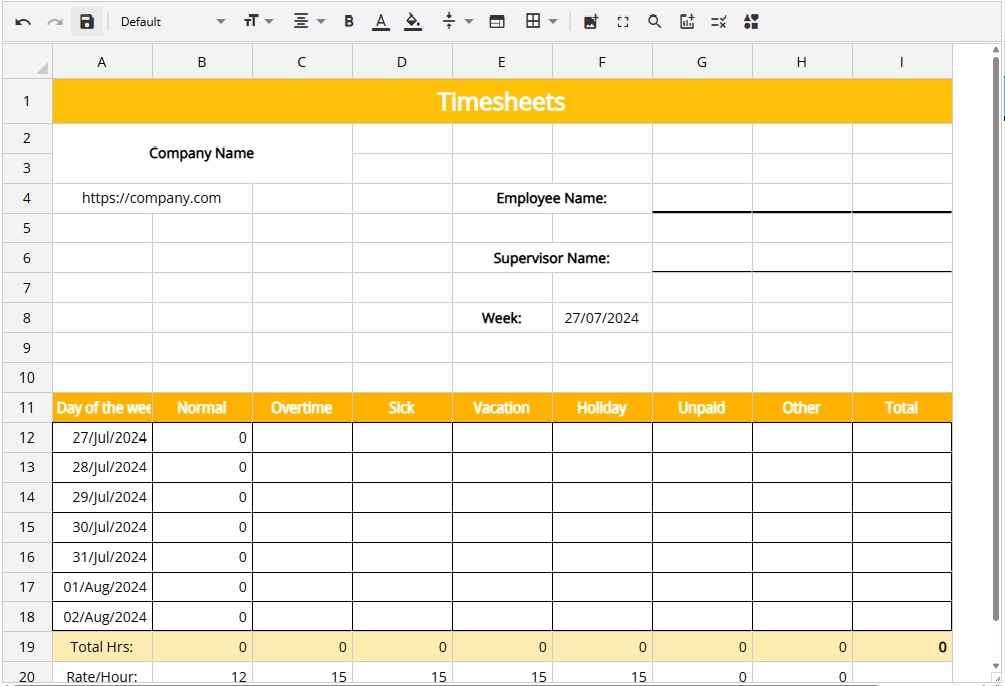Click the fill color bucket icon
The height and width of the screenshot is (686, 1005).
click(x=412, y=22)
